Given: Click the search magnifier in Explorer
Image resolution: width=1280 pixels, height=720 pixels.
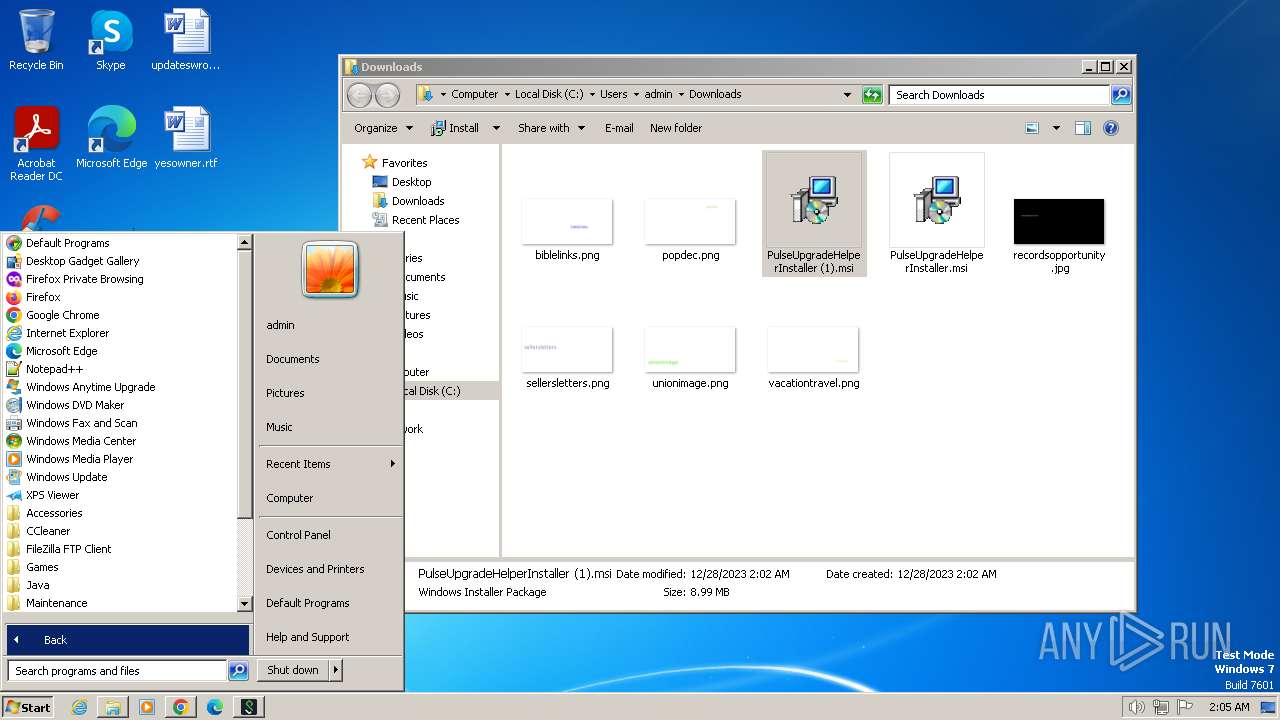Looking at the screenshot, I should coord(1121,95).
